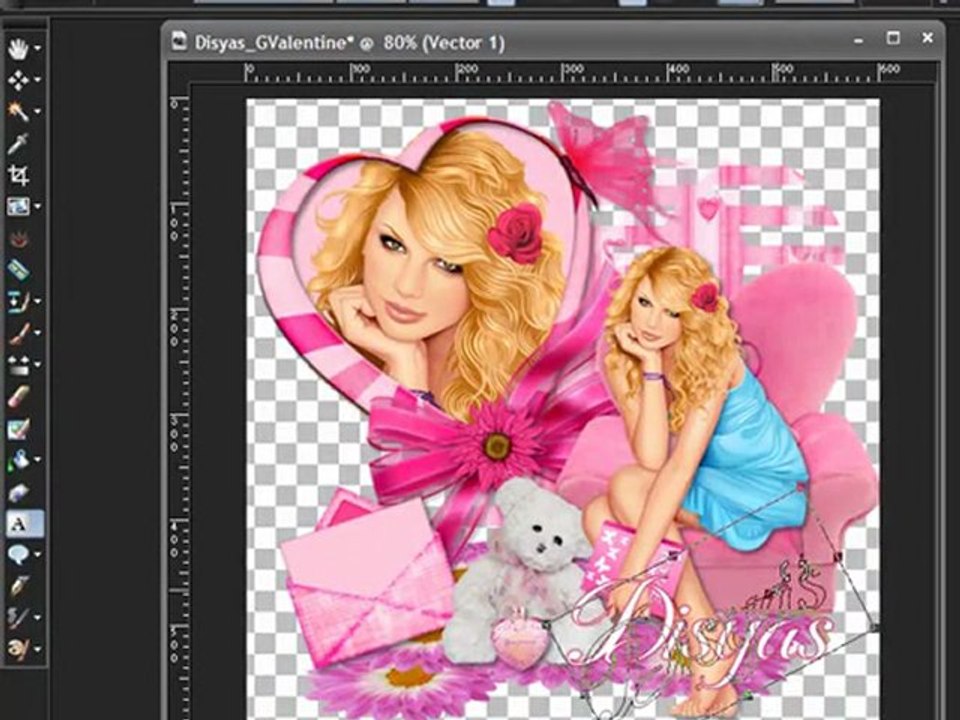Screen dimensions: 960x720
Task: Expand the Move tool flyout arrow
Action: (38, 80)
